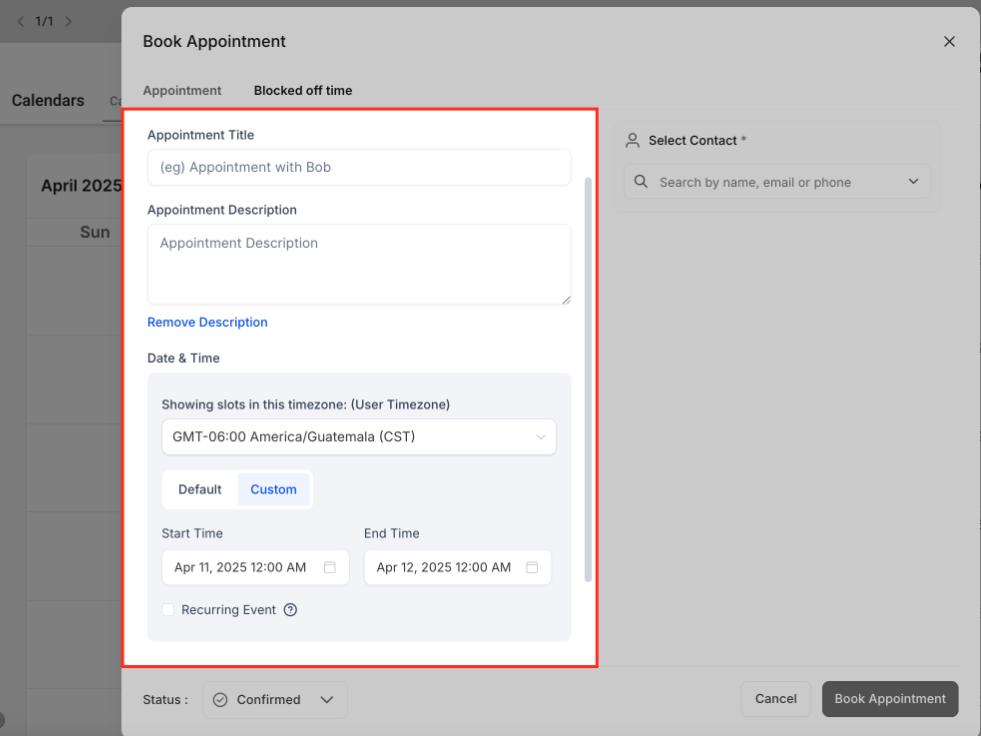Image resolution: width=981 pixels, height=736 pixels.
Task: Go to previous page arrow
Action: [x=21, y=21]
